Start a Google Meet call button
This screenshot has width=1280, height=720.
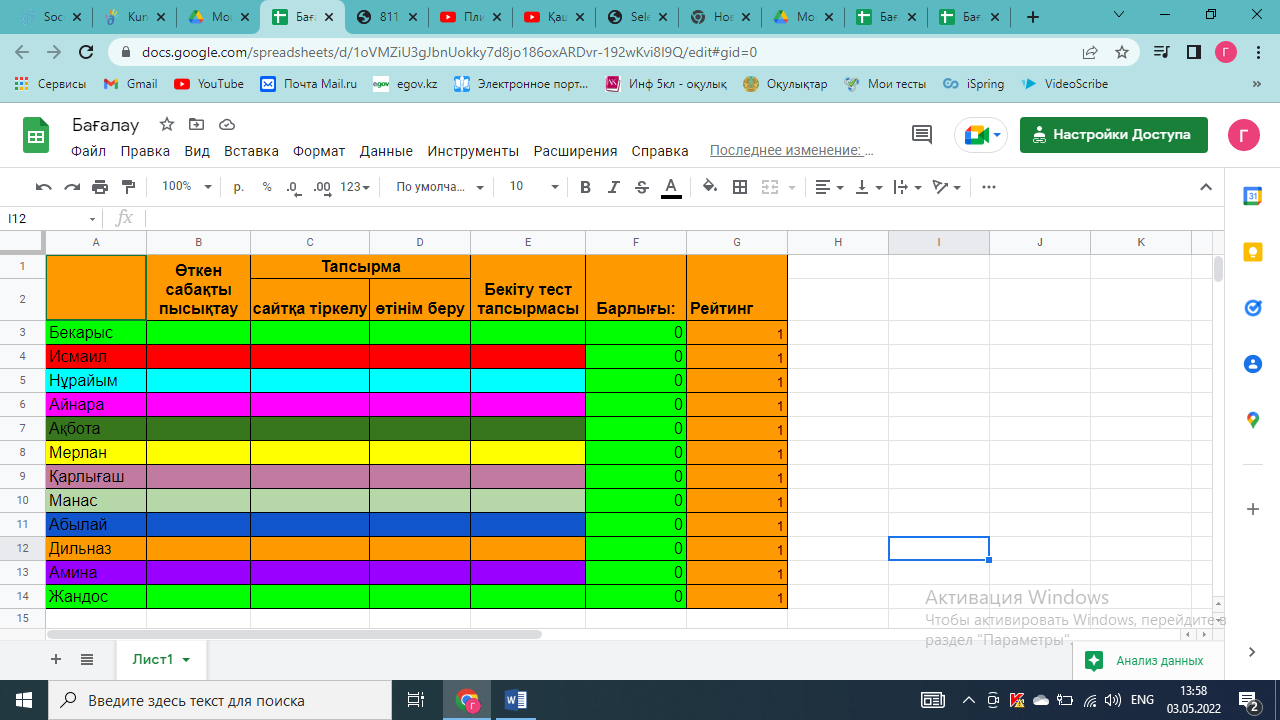point(980,135)
